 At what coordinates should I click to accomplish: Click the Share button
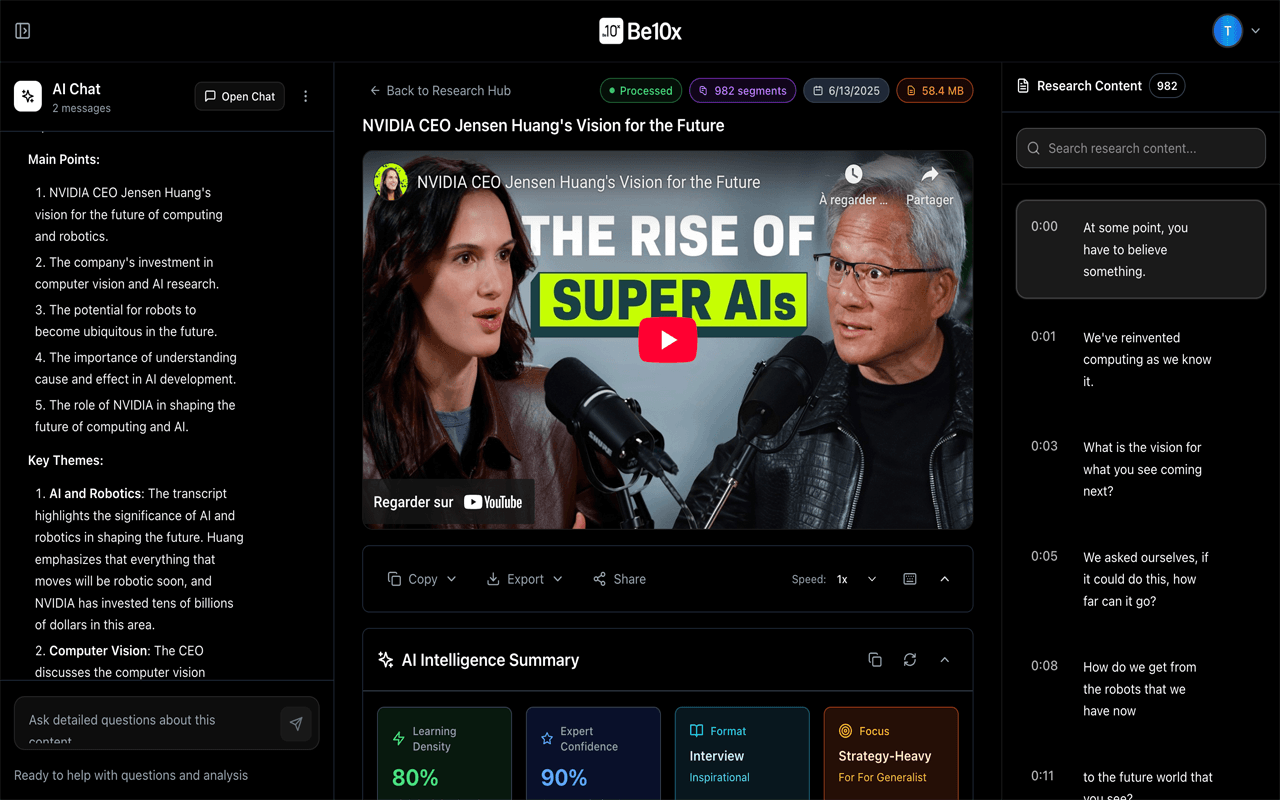click(619, 579)
